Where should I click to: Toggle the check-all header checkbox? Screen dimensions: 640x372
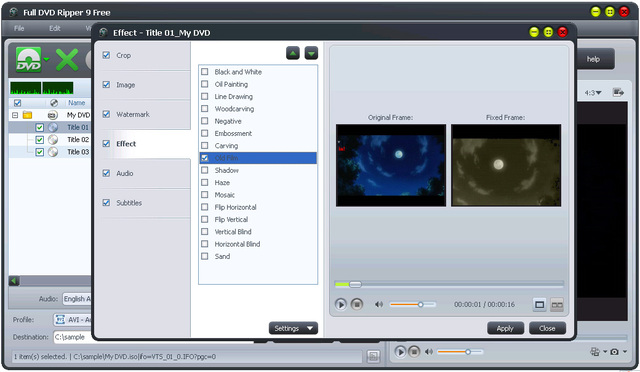[x=18, y=103]
